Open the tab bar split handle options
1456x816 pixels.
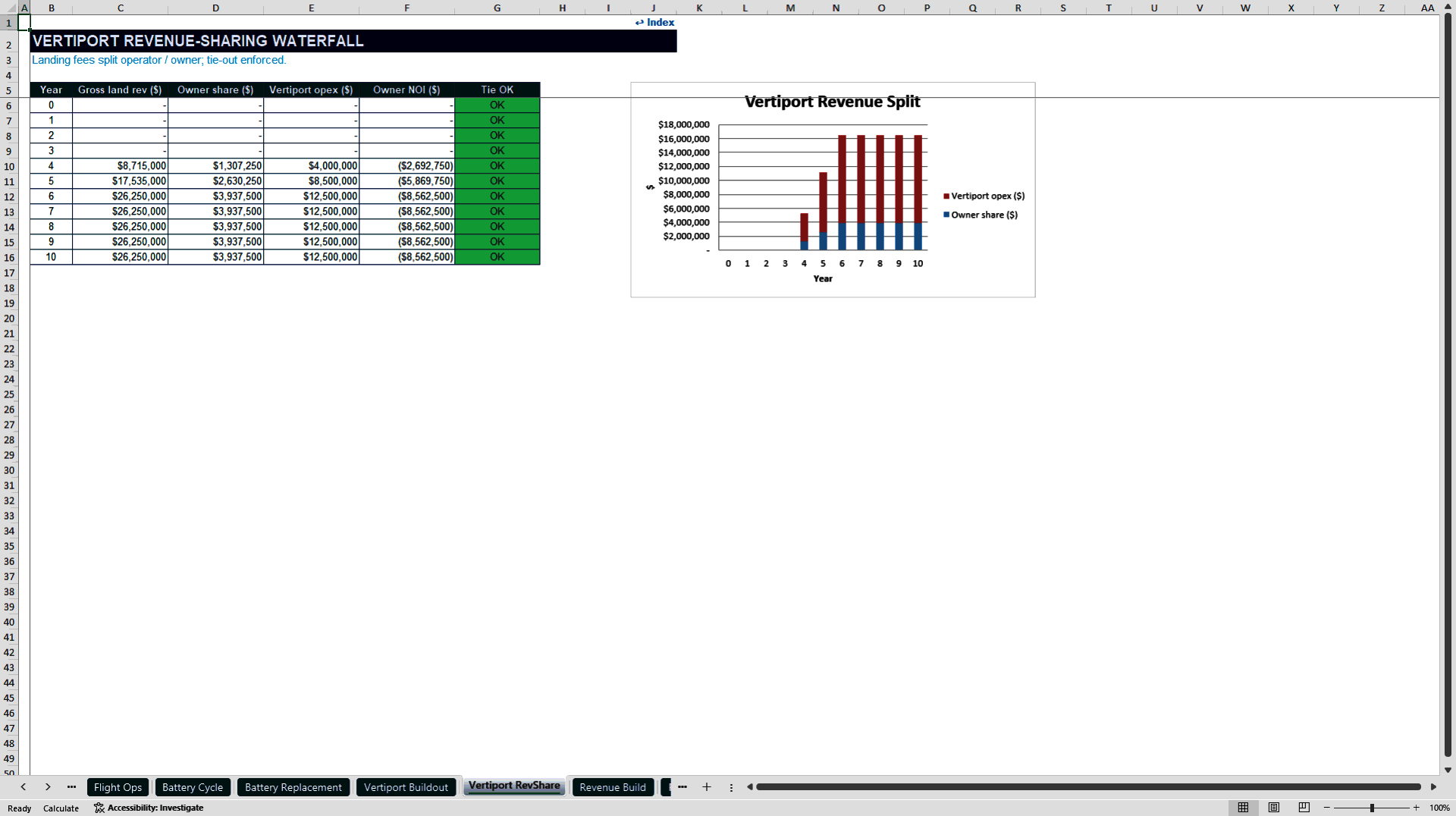tap(731, 787)
